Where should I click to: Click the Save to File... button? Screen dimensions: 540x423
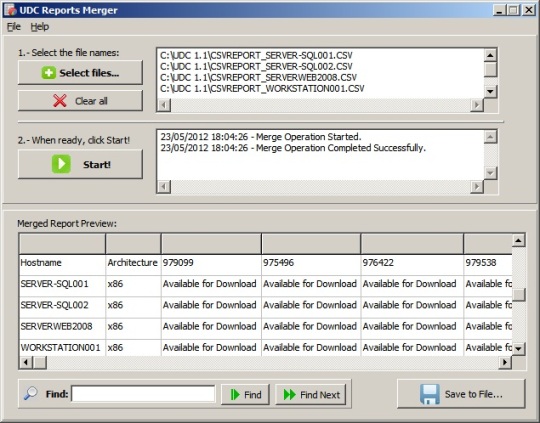coord(461,394)
